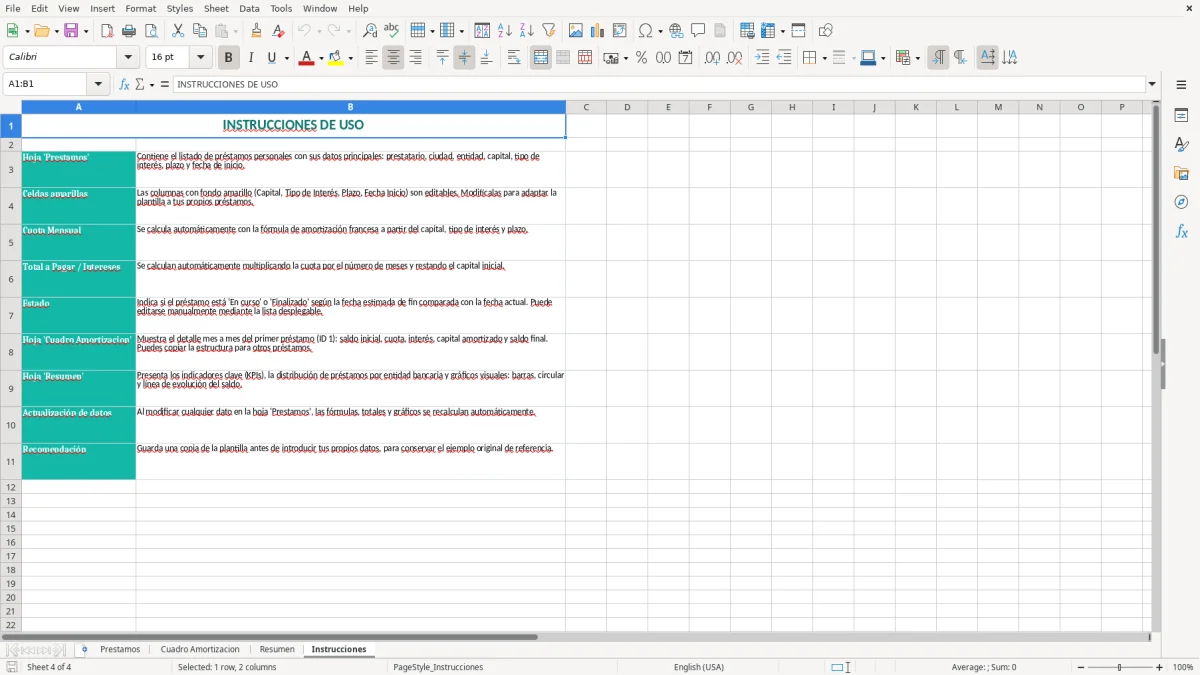
Task: Expand the formula bar
Action: tap(1152, 84)
